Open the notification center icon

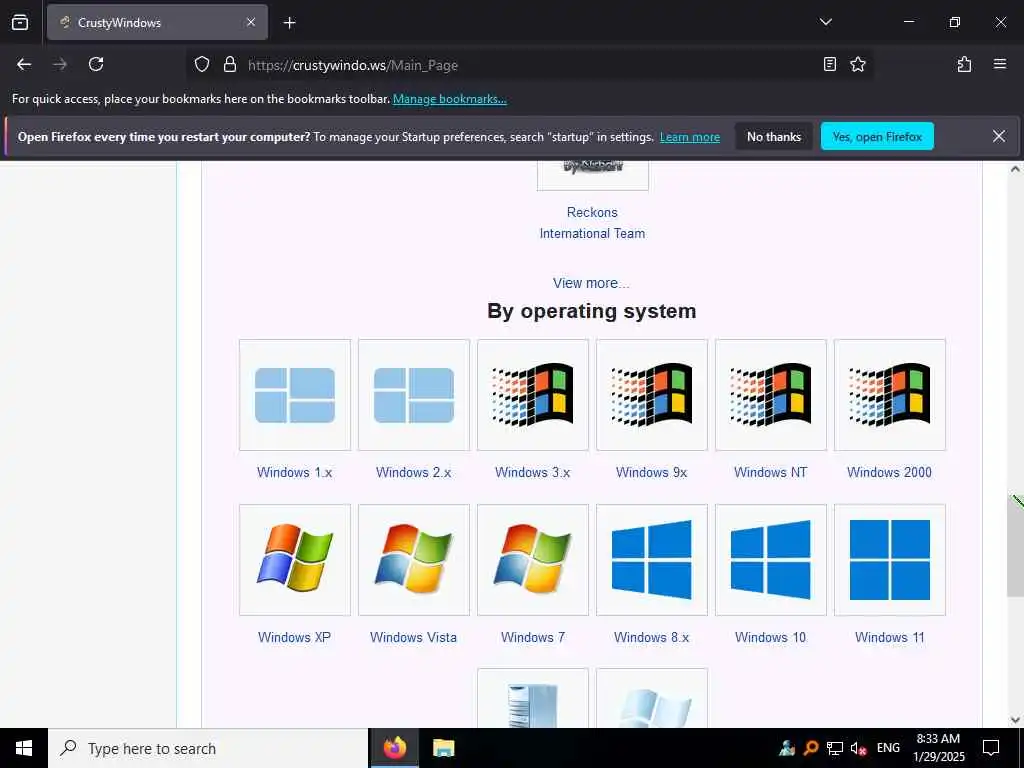[x=991, y=748]
